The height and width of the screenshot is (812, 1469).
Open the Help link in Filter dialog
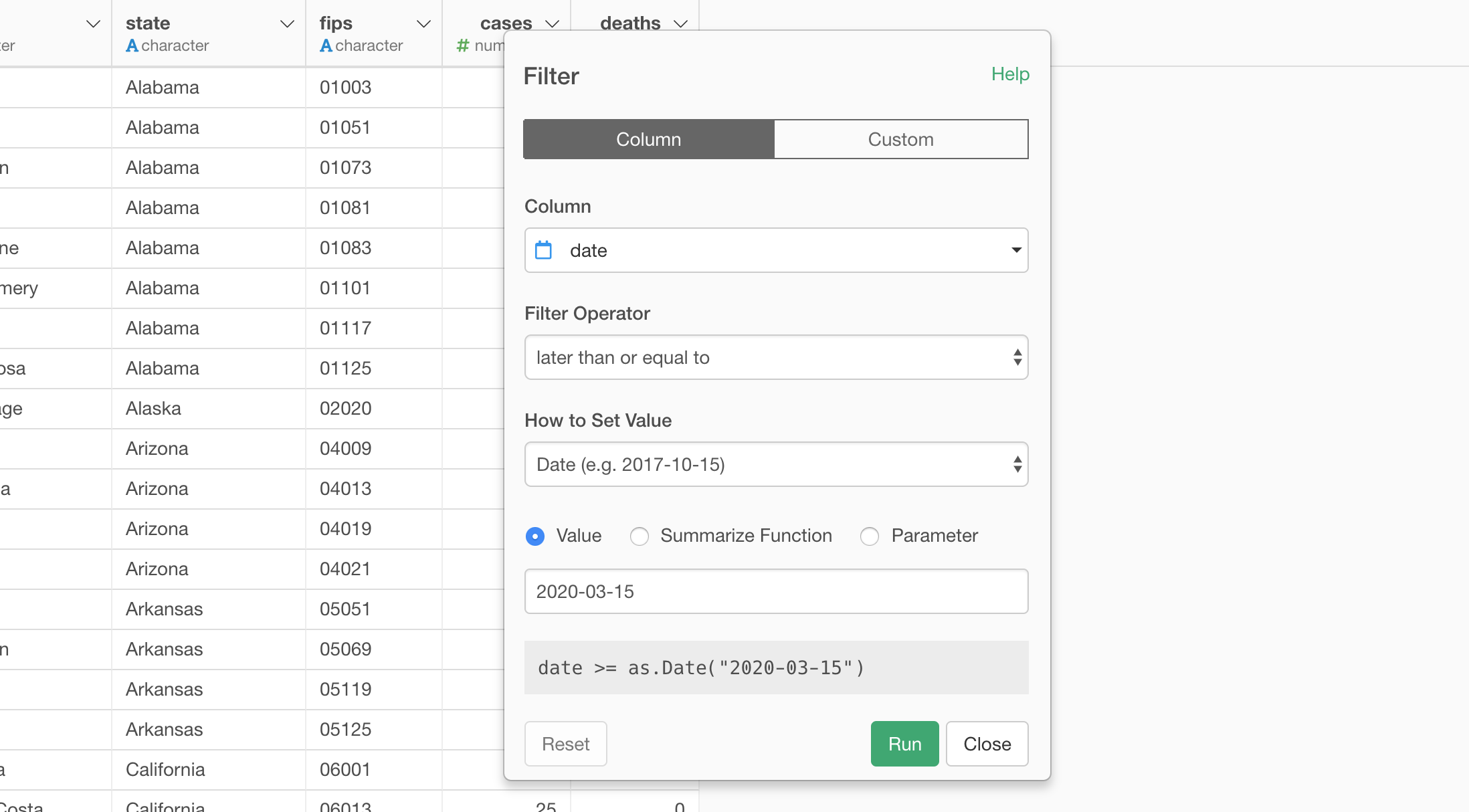point(1010,74)
